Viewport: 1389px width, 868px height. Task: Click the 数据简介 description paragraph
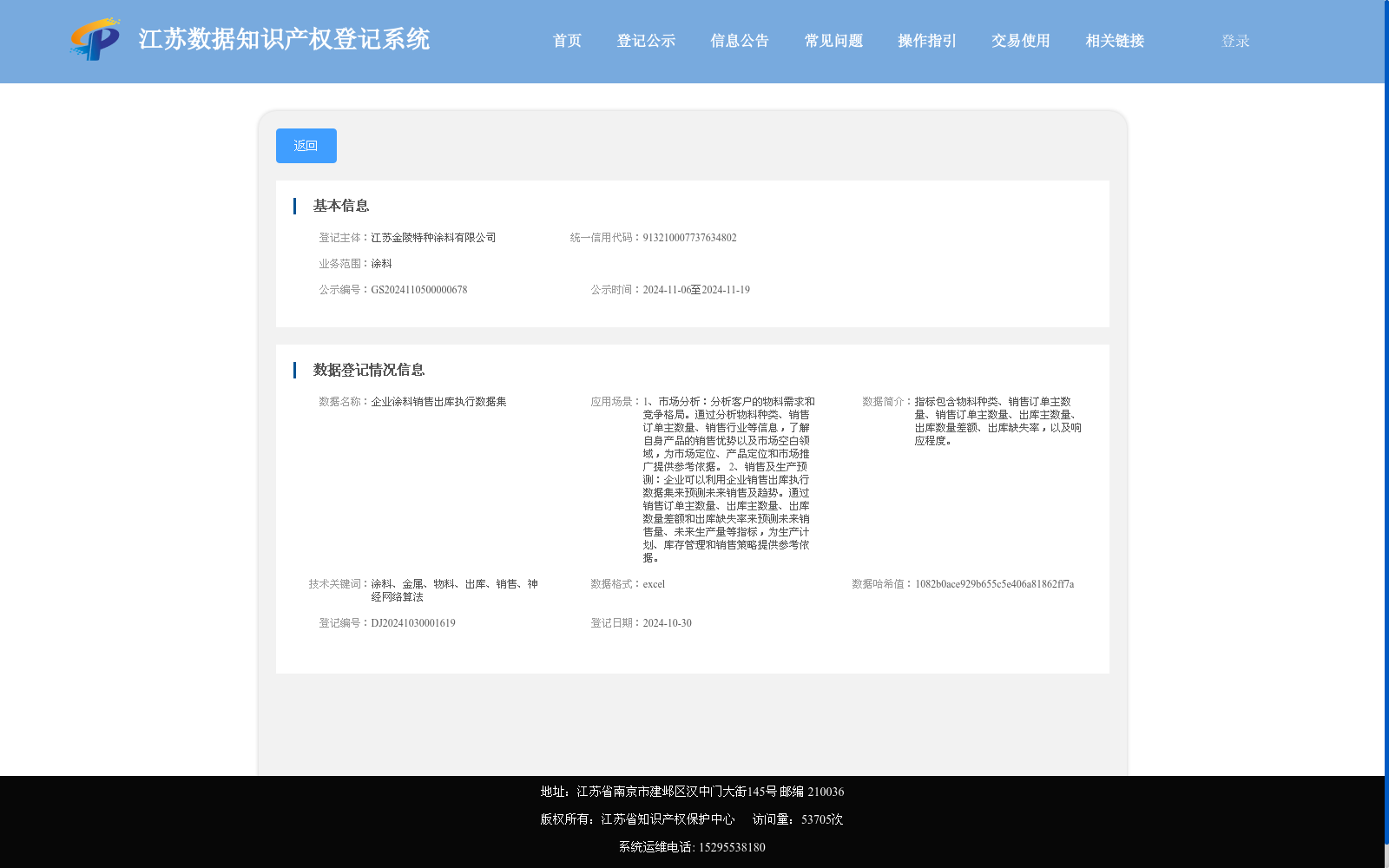pos(998,421)
